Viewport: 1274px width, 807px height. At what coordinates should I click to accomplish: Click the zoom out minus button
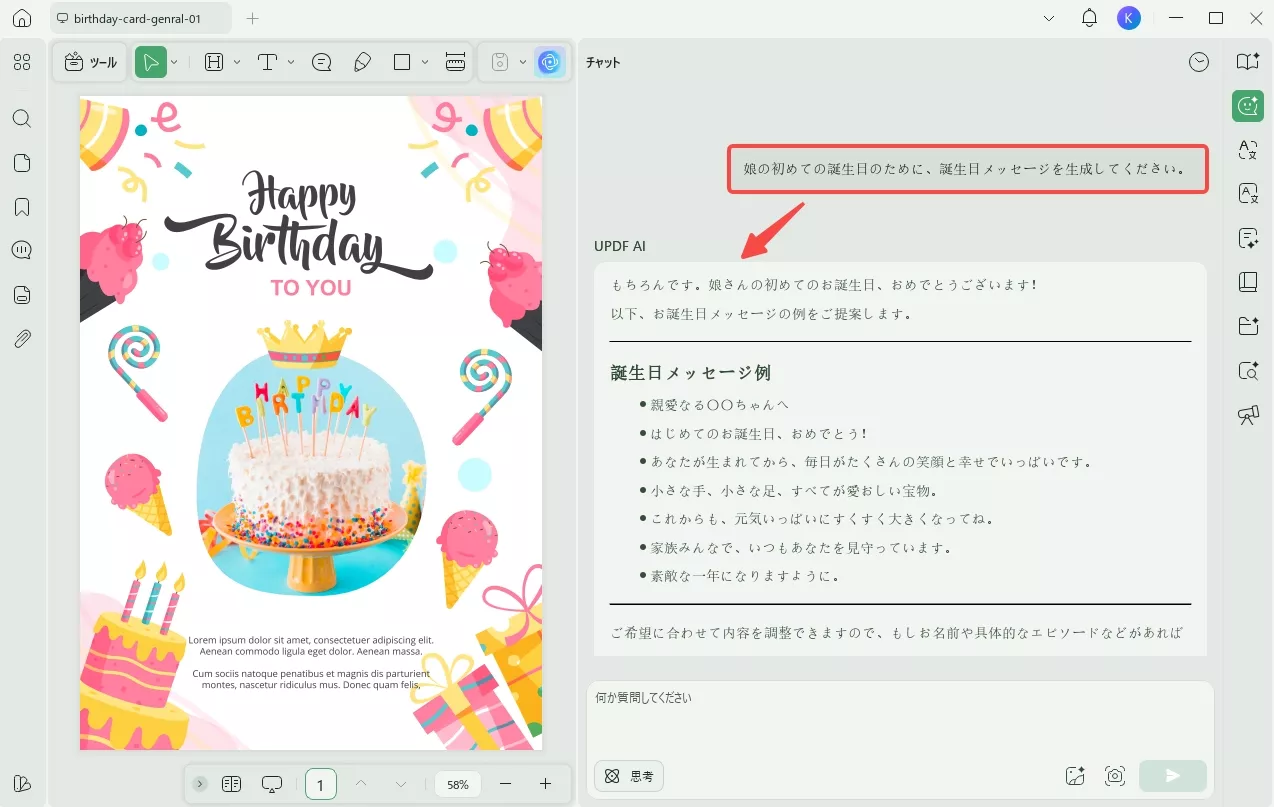pyautogui.click(x=506, y=784)
